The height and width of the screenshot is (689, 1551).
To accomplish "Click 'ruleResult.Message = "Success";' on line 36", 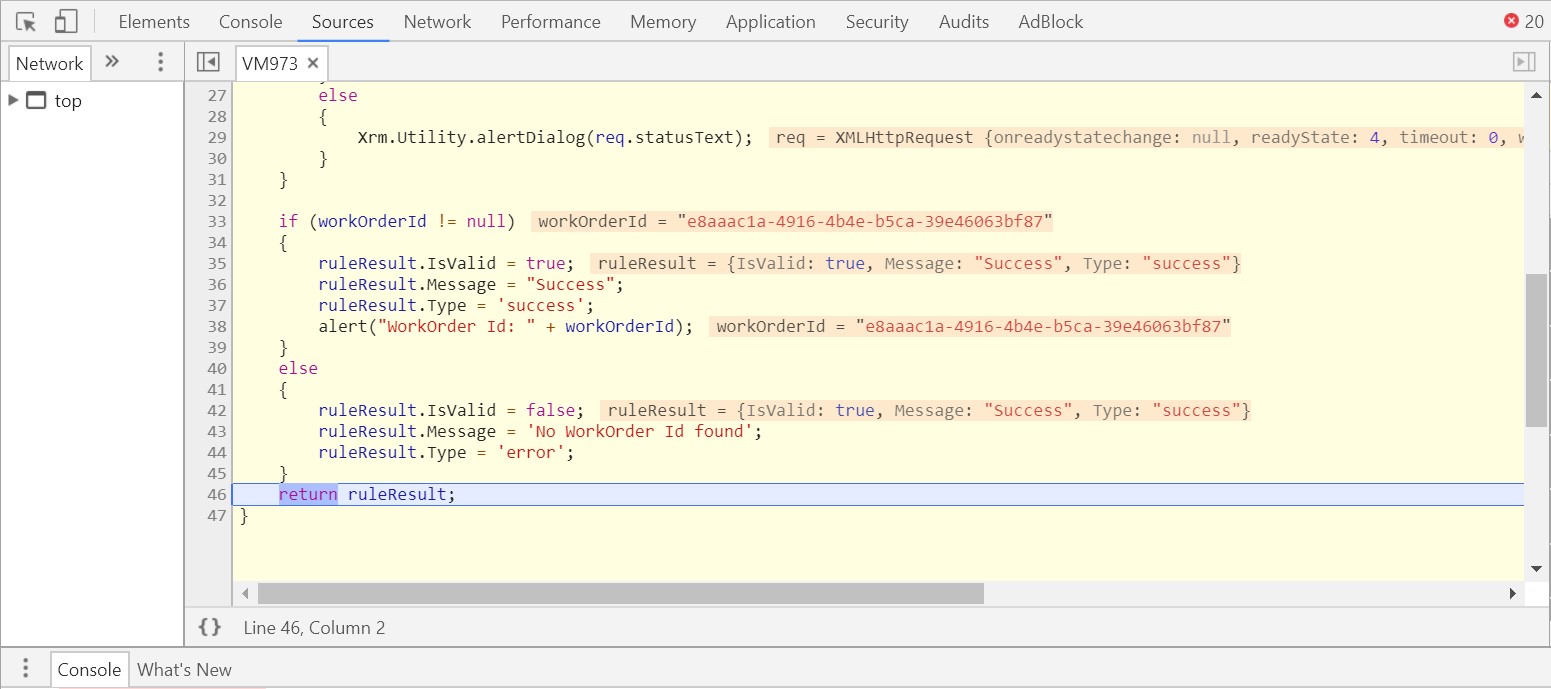I will pos(471,284).
